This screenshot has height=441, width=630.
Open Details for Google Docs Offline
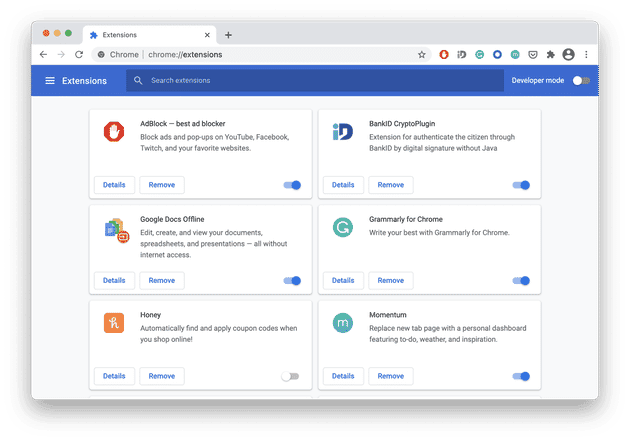(x=114, y=280)
